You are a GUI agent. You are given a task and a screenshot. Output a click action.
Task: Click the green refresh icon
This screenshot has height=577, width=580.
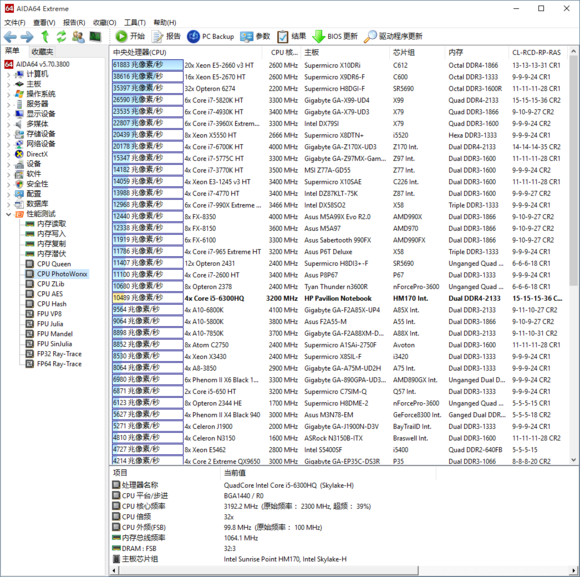click(x=61, y=37)
